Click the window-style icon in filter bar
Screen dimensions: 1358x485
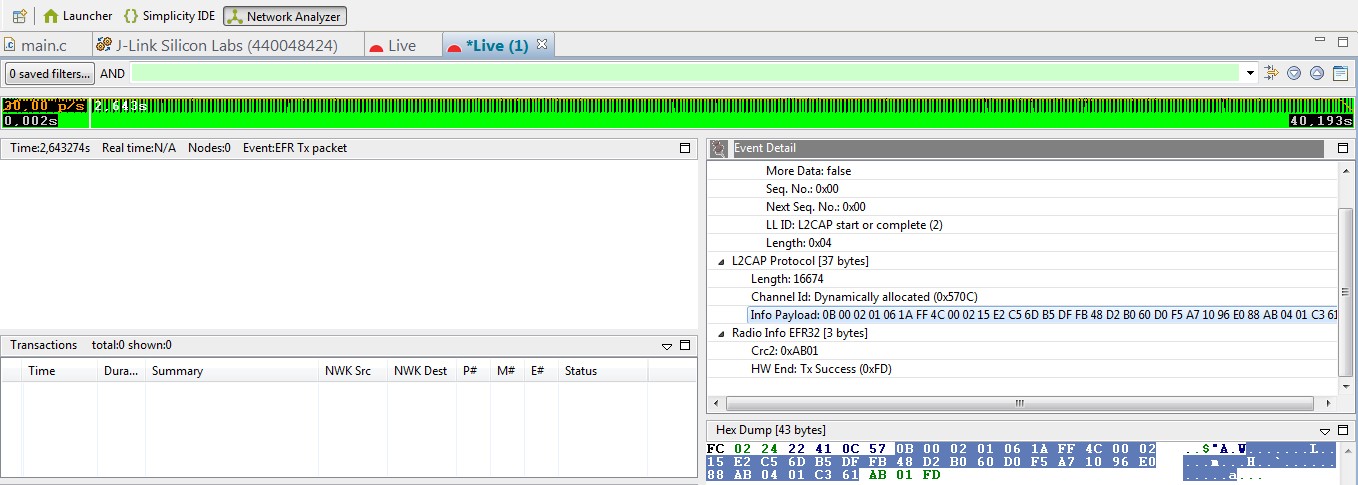[x=1340, y=73]
